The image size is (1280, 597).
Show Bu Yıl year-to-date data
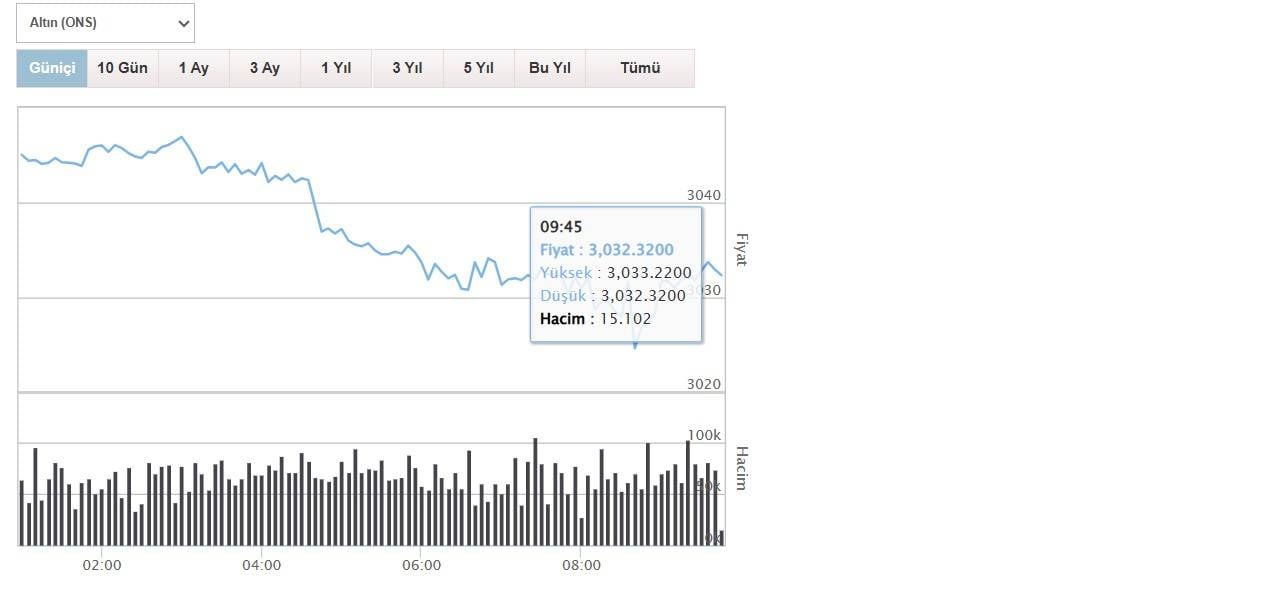pyautogui.click(x=549, y=68)
